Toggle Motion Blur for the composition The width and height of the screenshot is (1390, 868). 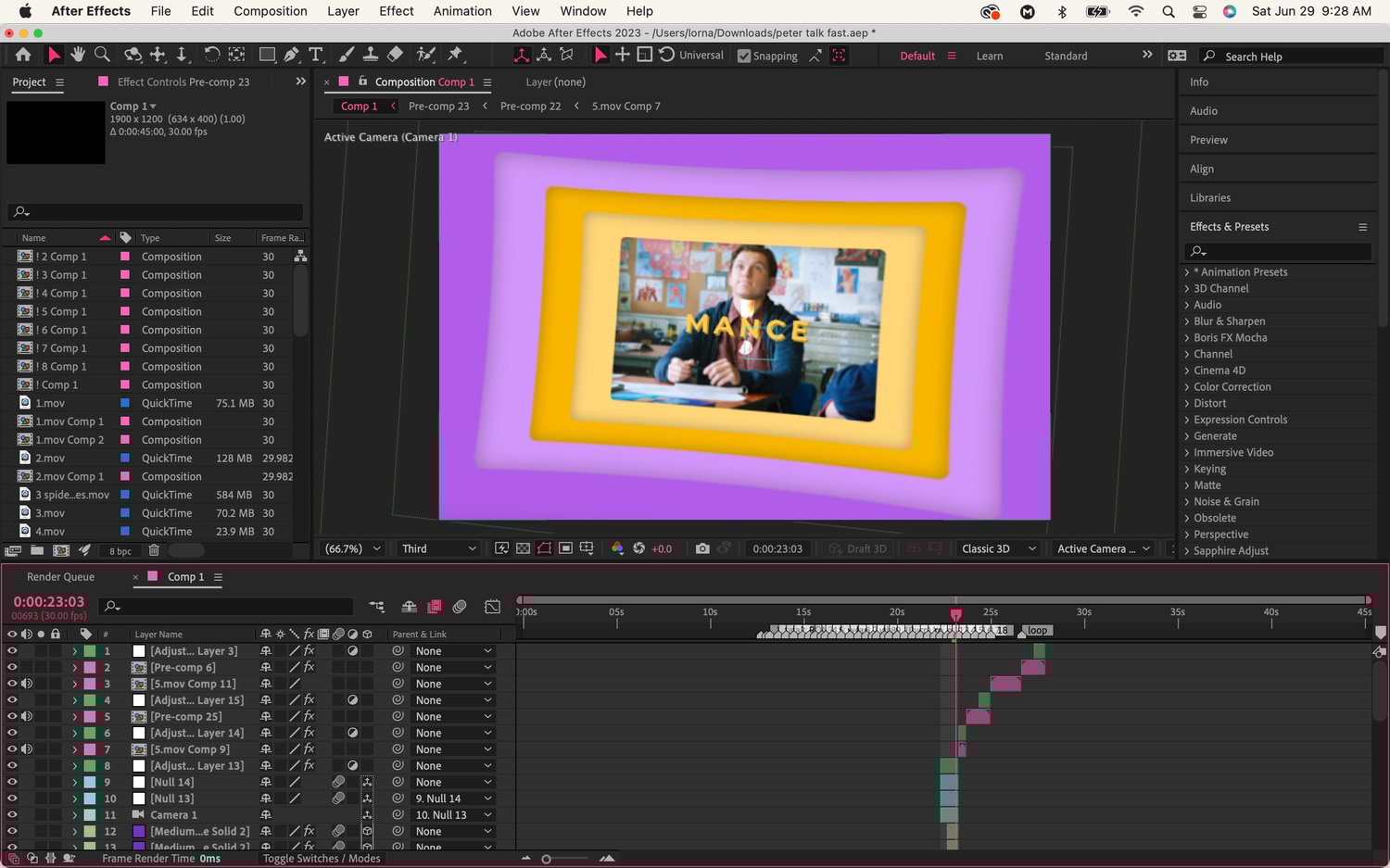point(460,607)
